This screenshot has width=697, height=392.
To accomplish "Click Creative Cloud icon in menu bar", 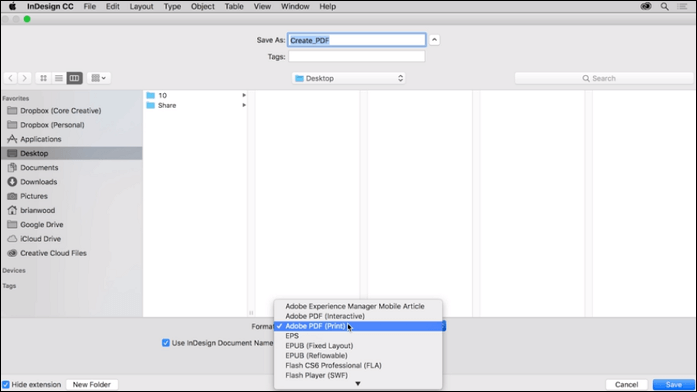I will pyautogui.click(x=646, y=6).
